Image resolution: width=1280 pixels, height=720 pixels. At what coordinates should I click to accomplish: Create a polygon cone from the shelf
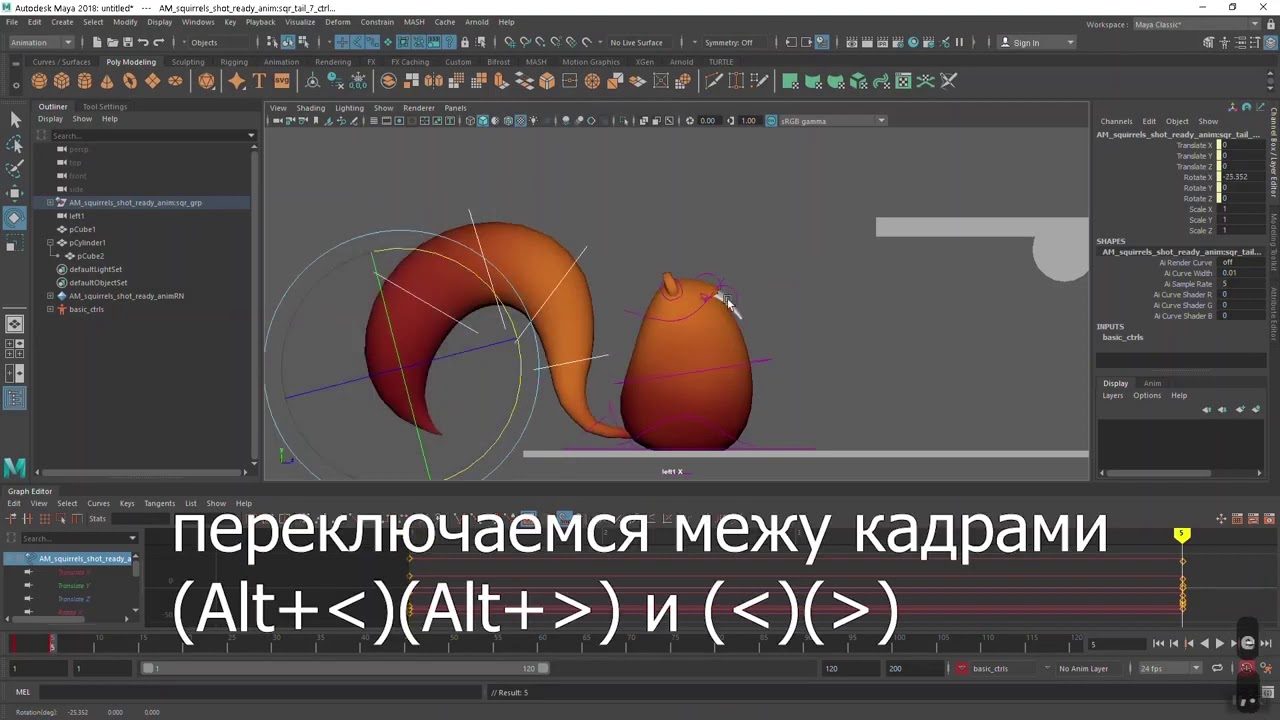[x=107, y=81]
